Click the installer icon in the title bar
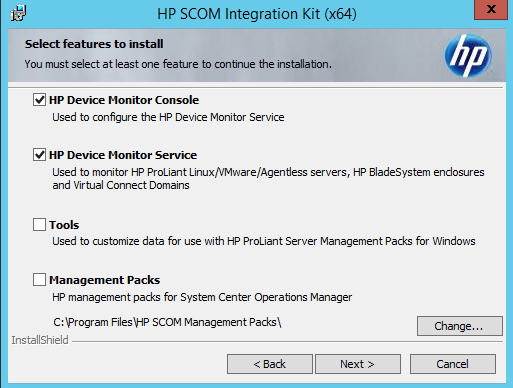Image resolution: width=513 pixels, height=388 pixels. pyautogui.click(x=18, y=13)
